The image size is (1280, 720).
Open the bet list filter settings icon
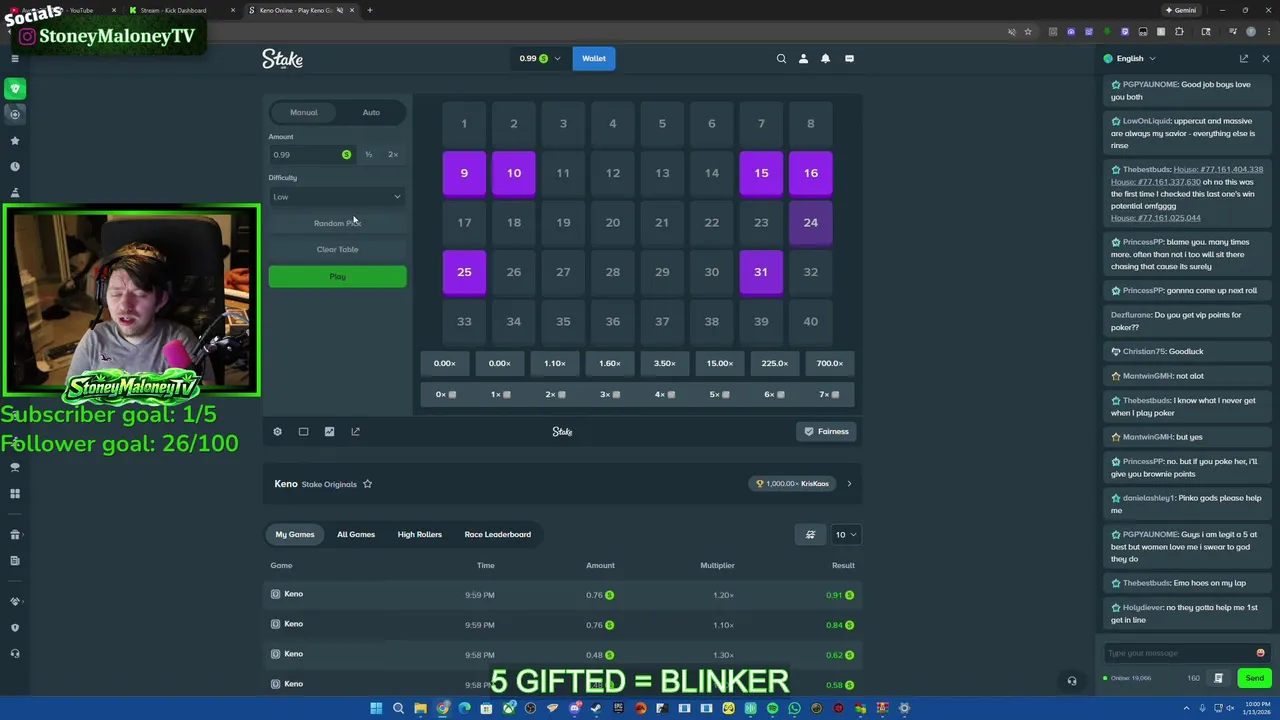pos(810,535)
